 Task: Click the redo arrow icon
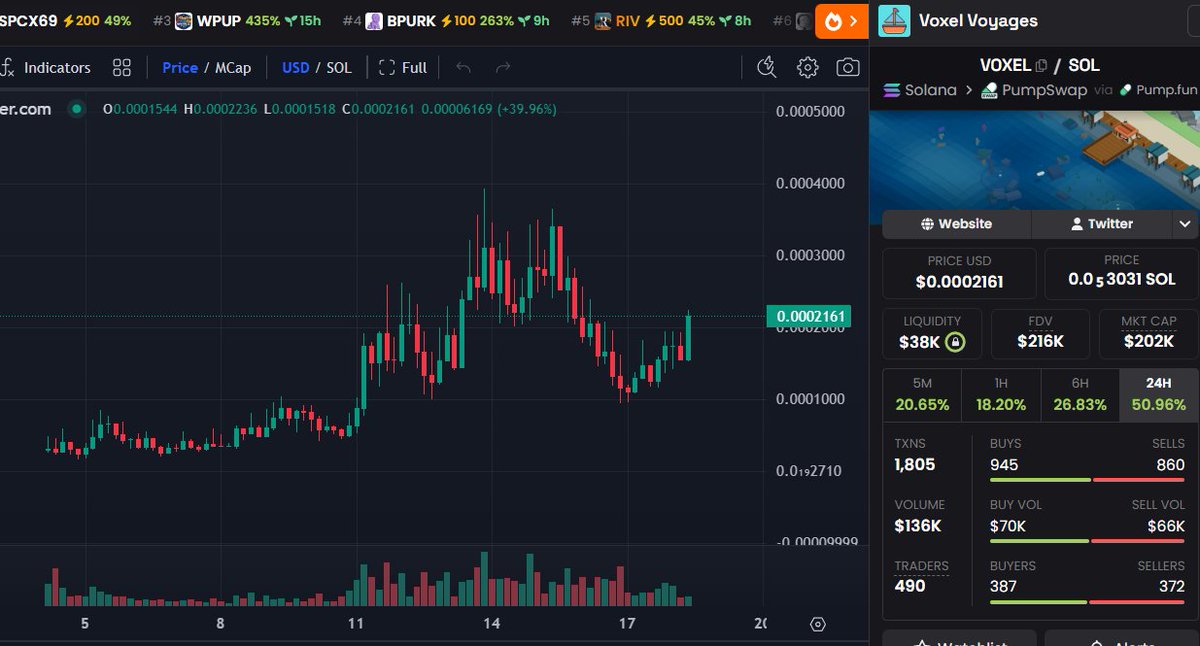(503, 68)
